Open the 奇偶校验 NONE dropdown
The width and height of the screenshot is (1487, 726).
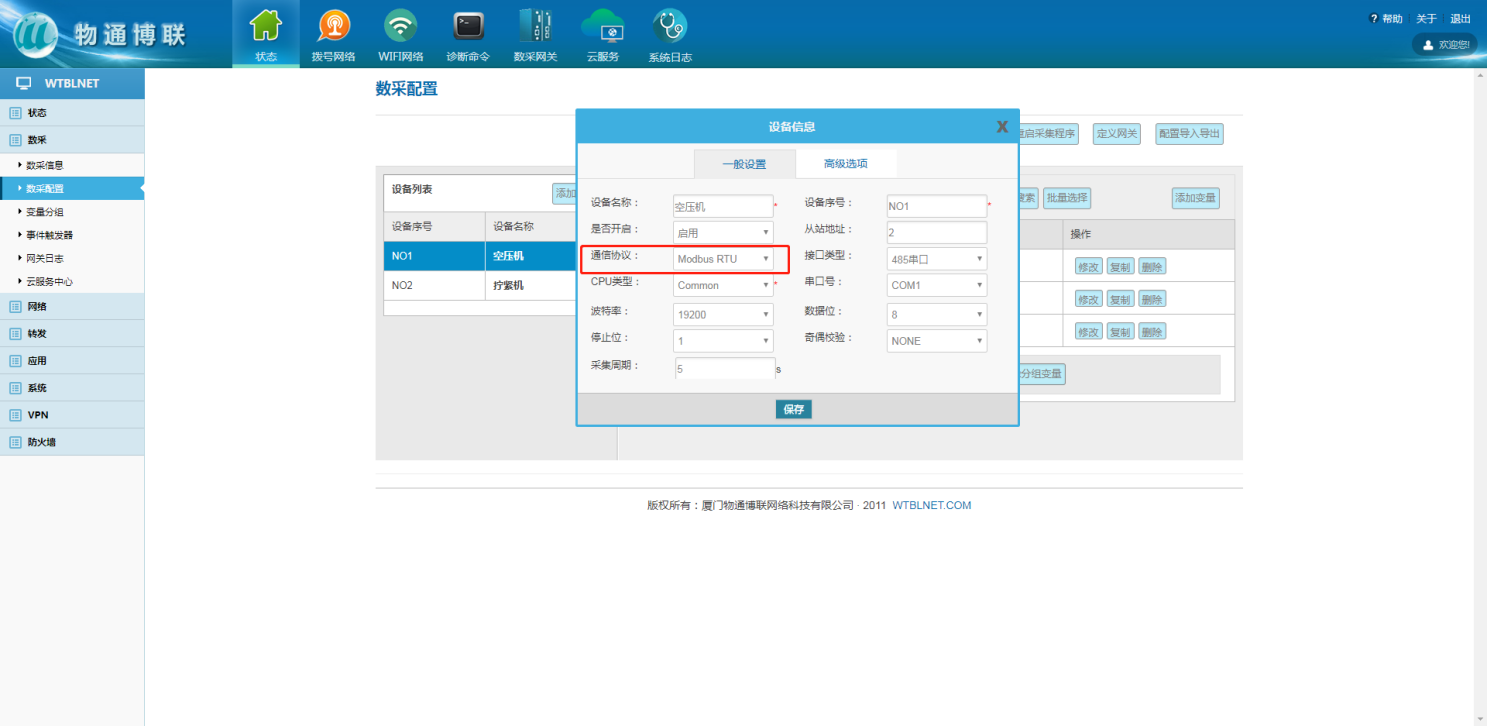point(937,341)
